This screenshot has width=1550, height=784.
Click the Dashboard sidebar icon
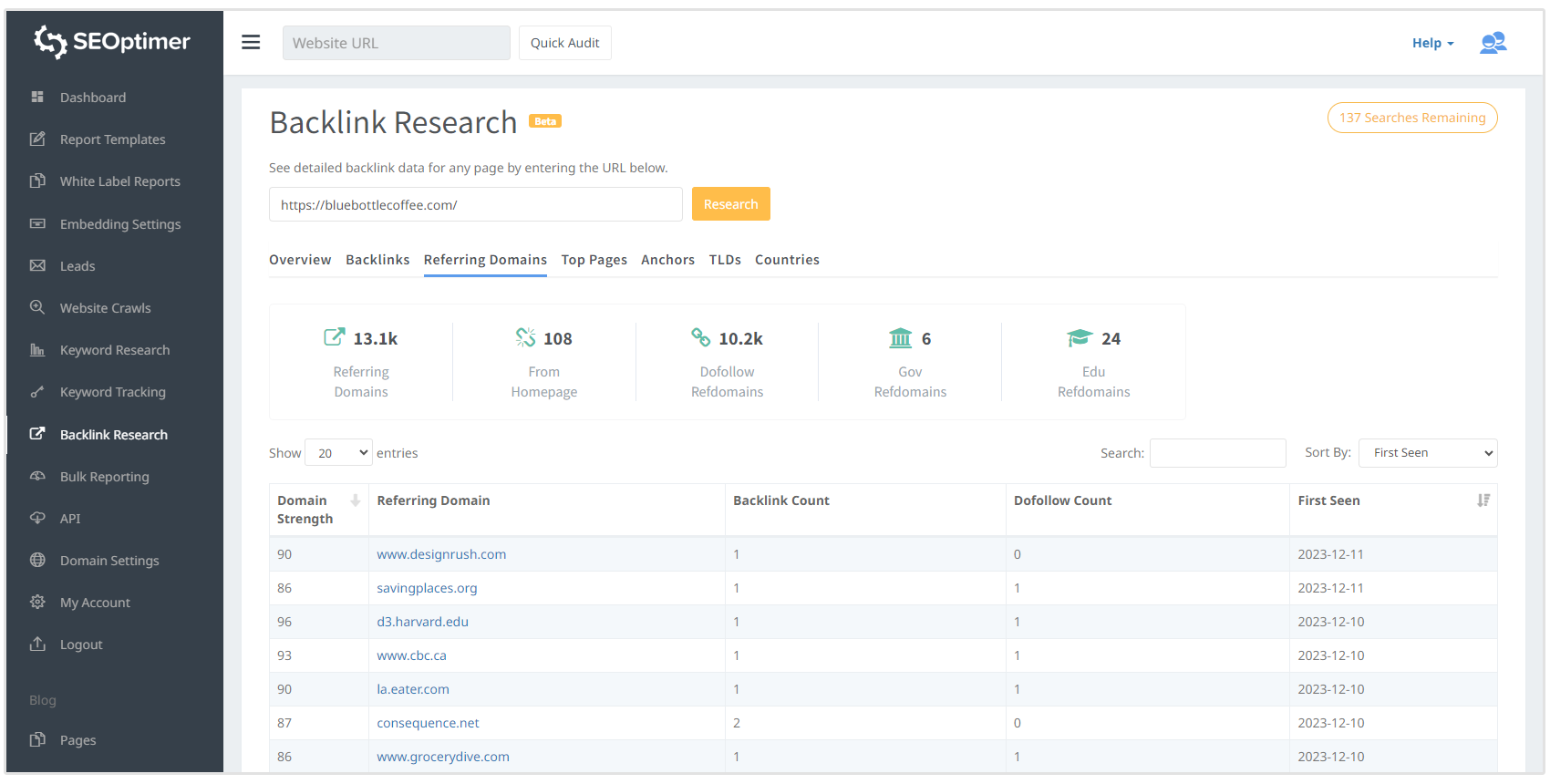[37, 97]
